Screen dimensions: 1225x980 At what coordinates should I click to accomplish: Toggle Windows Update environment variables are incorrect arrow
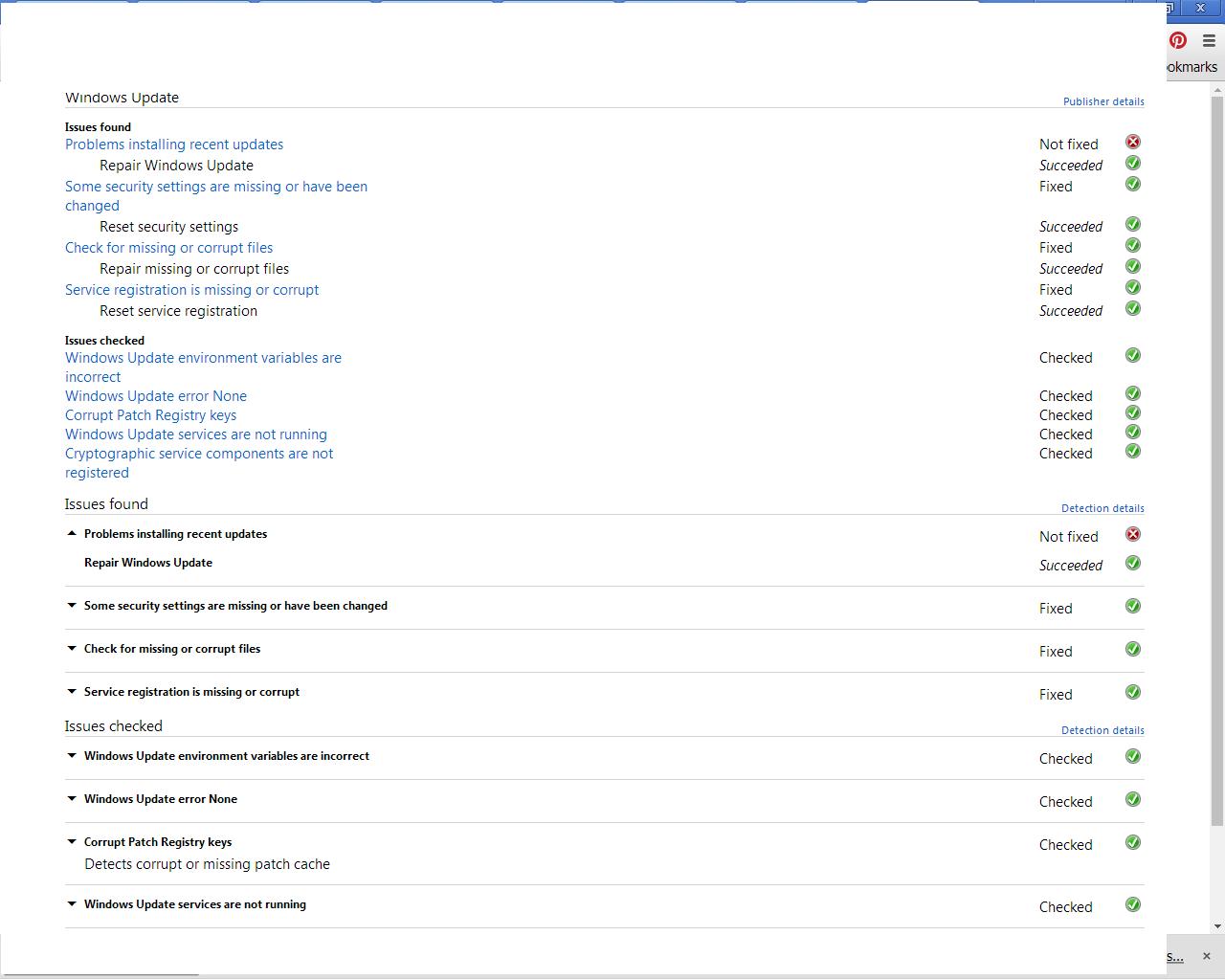[72, 756]
